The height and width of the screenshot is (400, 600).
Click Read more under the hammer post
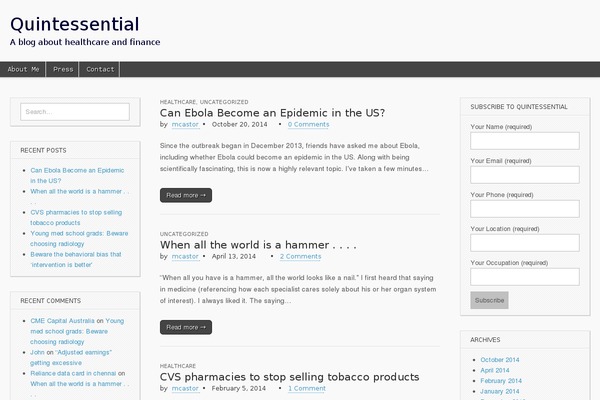click(x=186, y=327)
